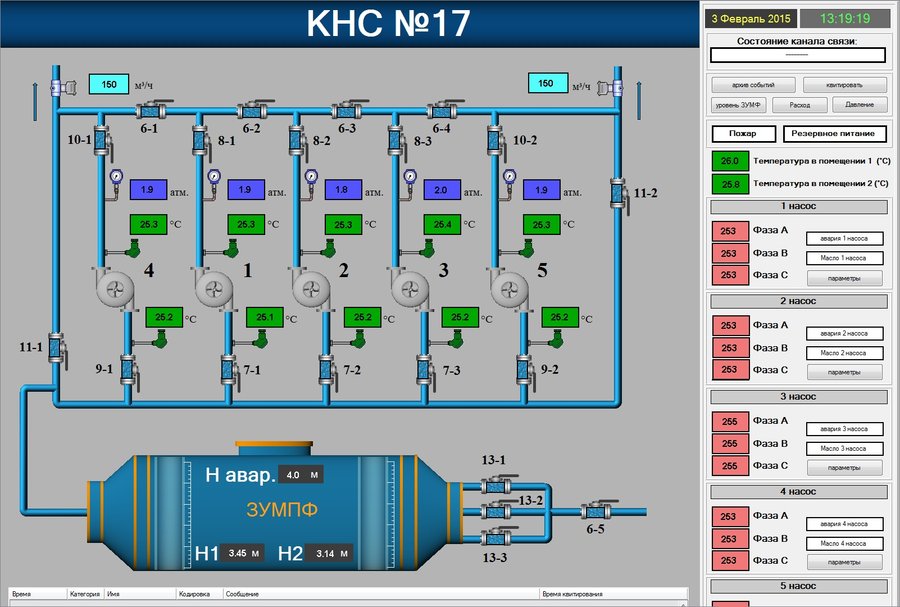Click the Резервное питание indicator
The height and width of the screenshot is (607, 900).
tap(834, 133)
